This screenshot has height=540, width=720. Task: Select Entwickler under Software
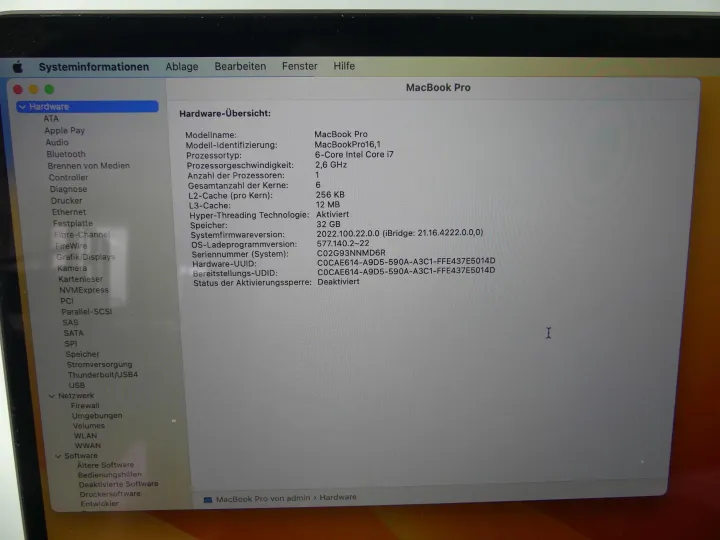click(x=99, y=504)
